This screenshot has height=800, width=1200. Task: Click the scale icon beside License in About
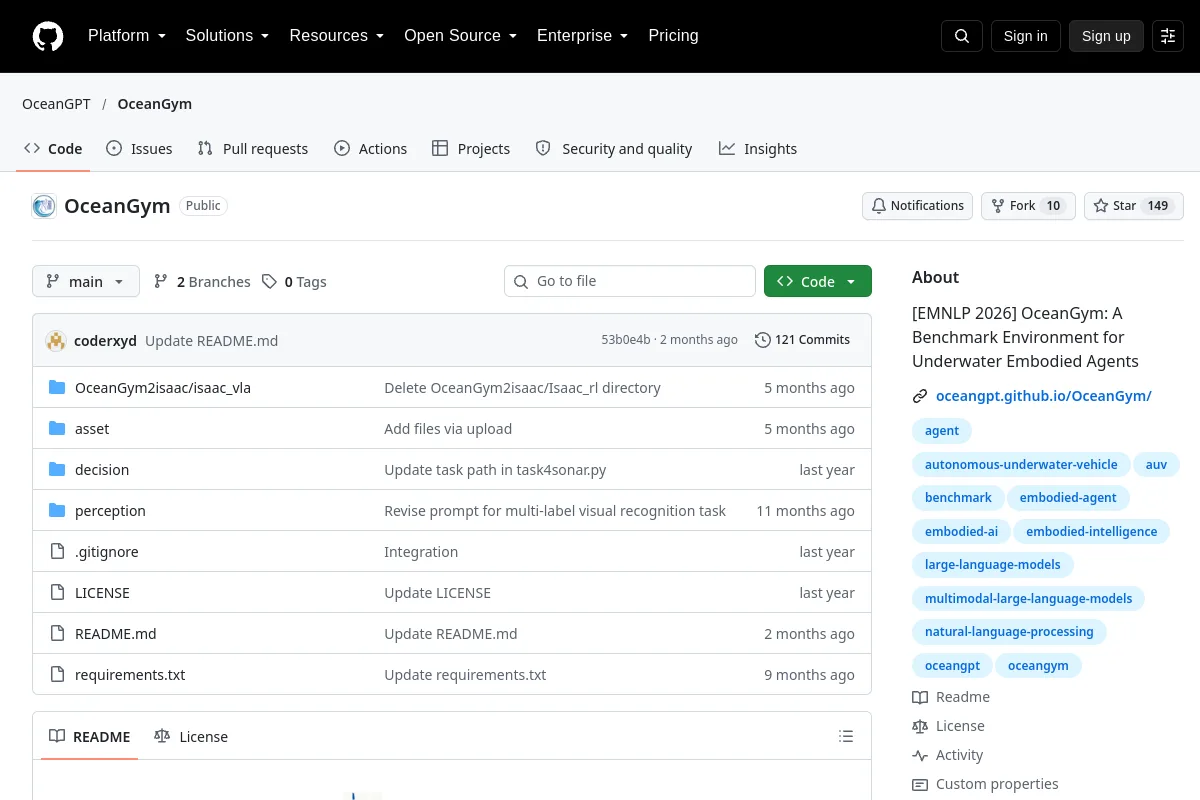920,726
